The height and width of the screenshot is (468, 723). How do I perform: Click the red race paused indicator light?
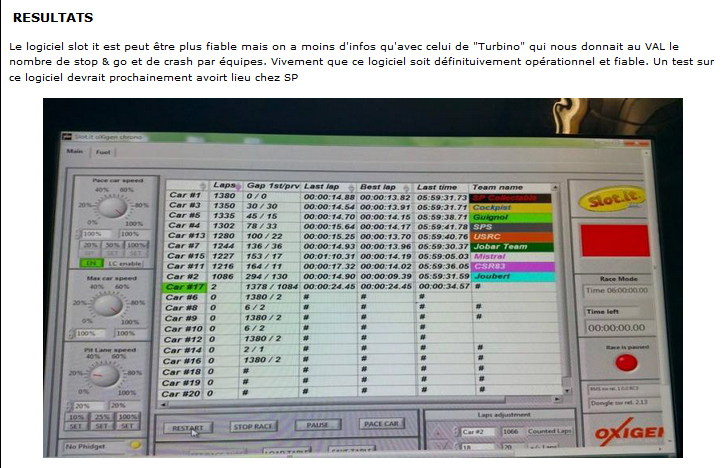click(x=626, y=362)
